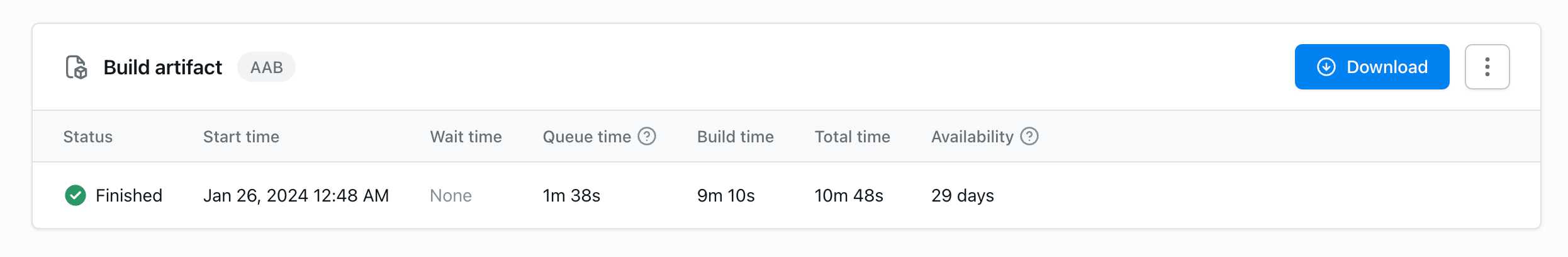Click the download arrow icon
1568x257 pixels.
(1326, 67)
